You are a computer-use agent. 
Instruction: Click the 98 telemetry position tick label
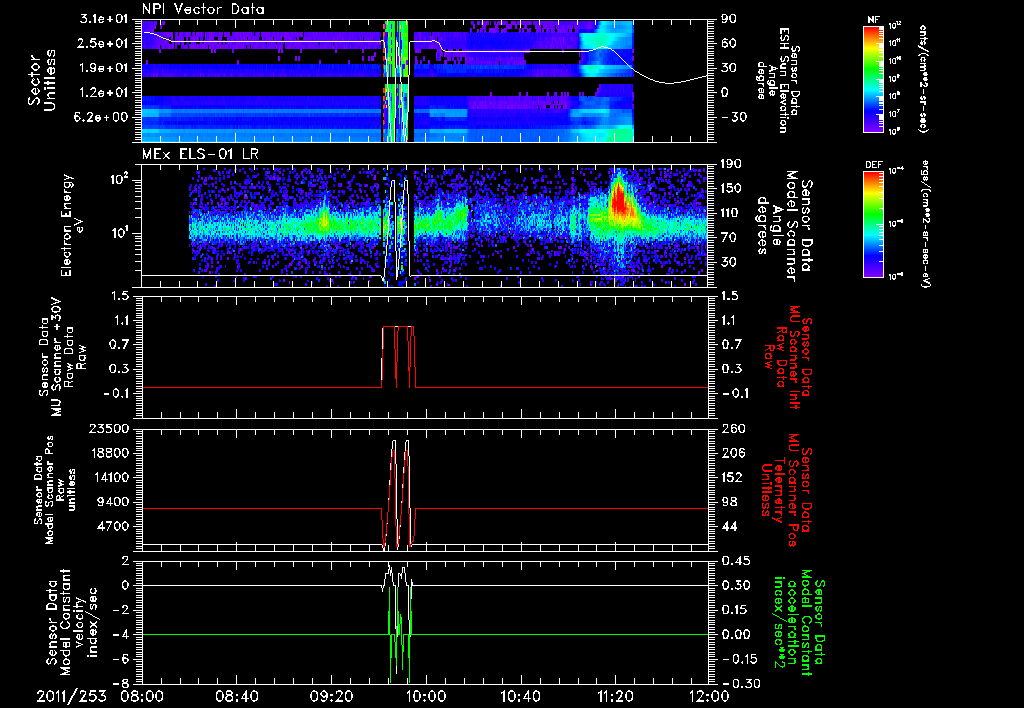[x=729, y=502]
